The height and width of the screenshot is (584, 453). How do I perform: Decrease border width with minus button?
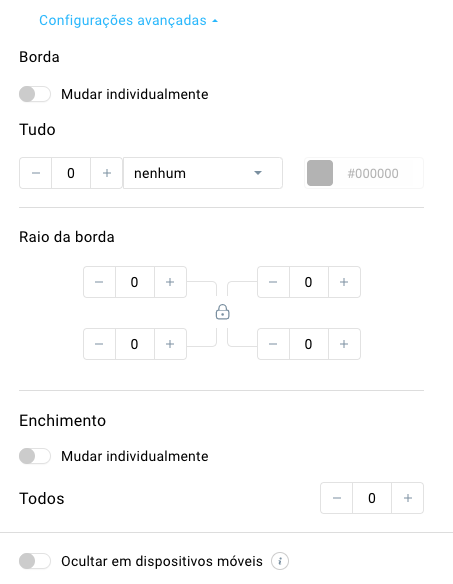click(36, 173)
